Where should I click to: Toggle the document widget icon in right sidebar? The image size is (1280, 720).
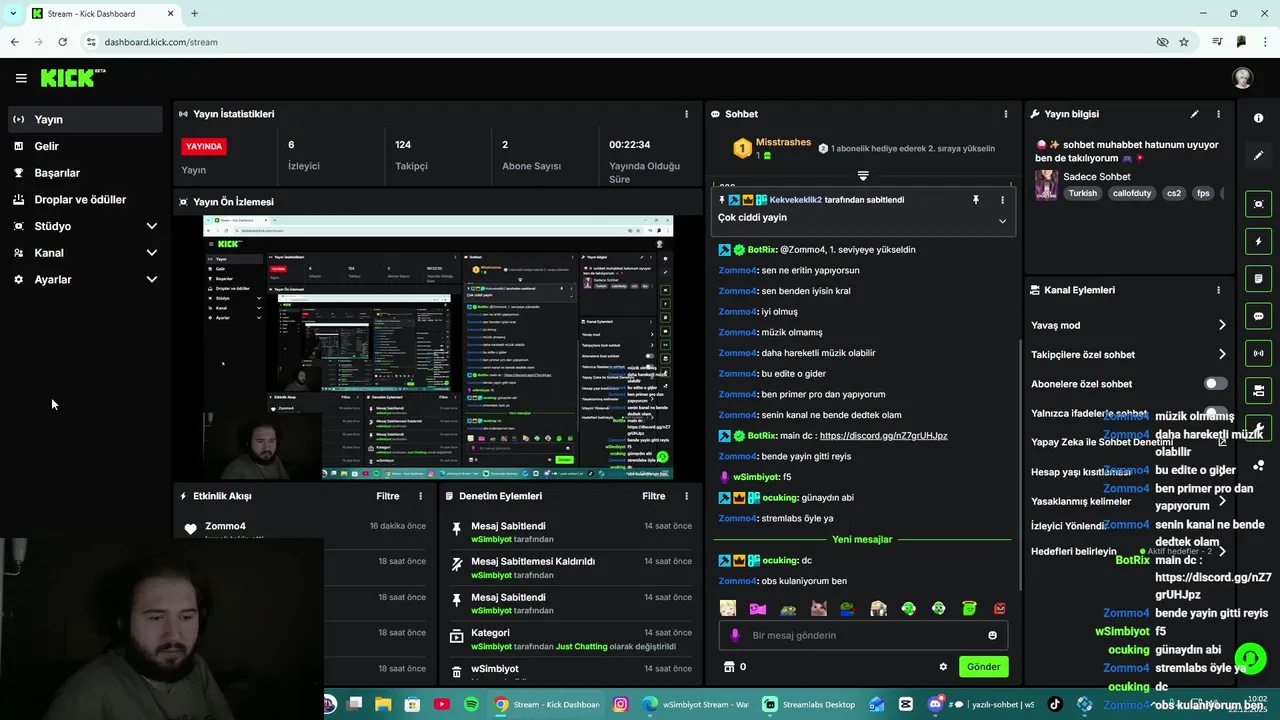(x=1258, y=278)
